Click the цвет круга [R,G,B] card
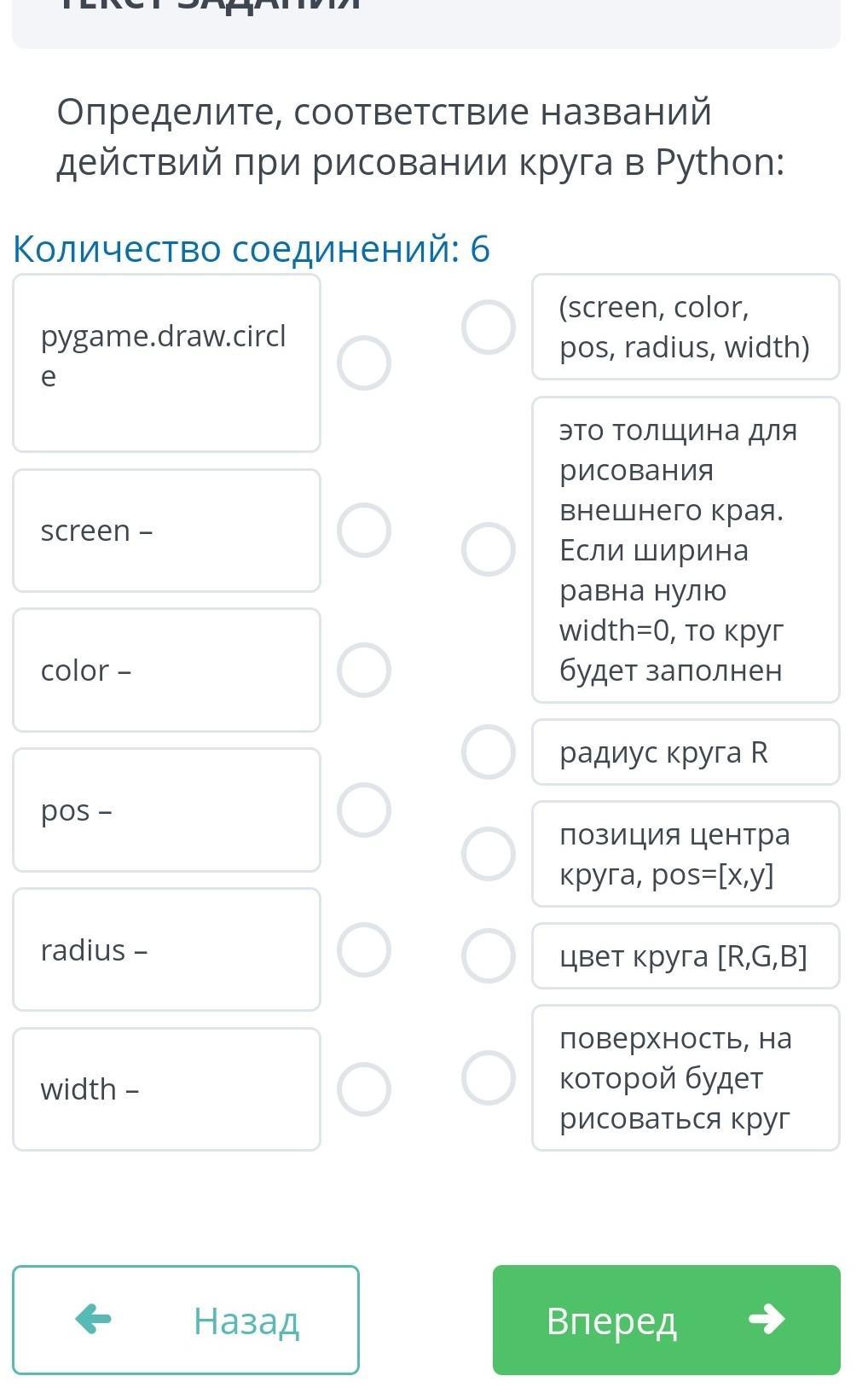868x1399 pixels. (686, 956)
